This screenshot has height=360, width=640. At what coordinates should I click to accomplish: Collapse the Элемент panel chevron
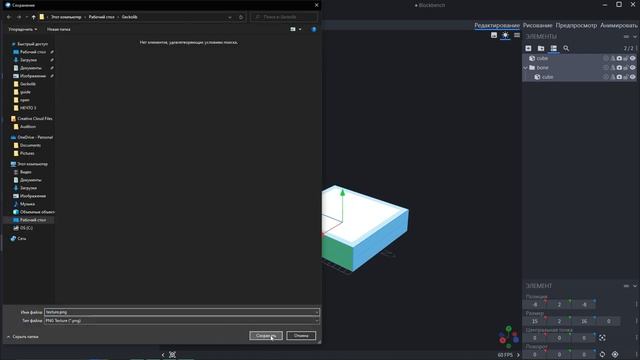point(635,286)
